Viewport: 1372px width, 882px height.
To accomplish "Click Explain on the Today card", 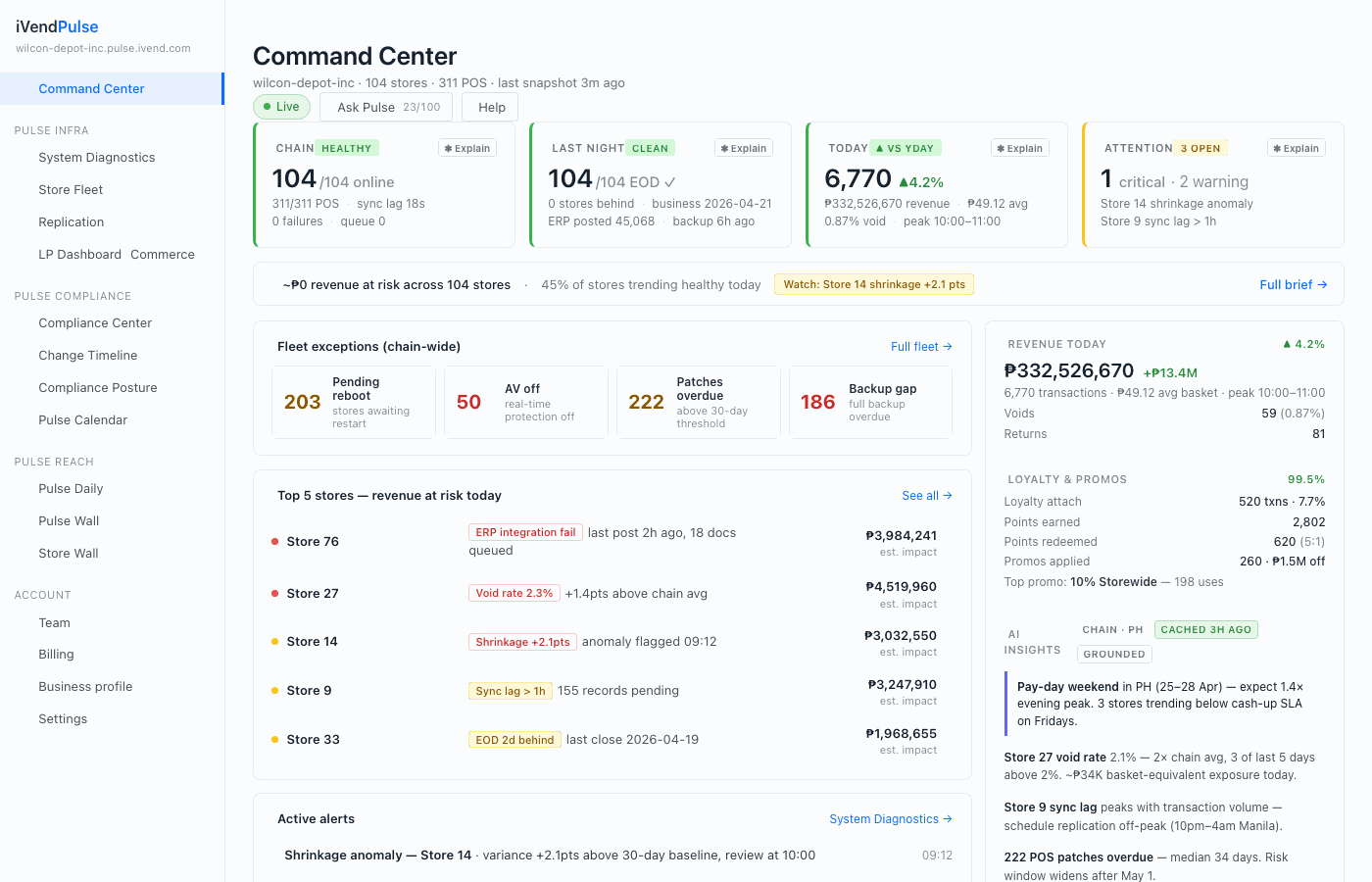I will pos(1020,148).
